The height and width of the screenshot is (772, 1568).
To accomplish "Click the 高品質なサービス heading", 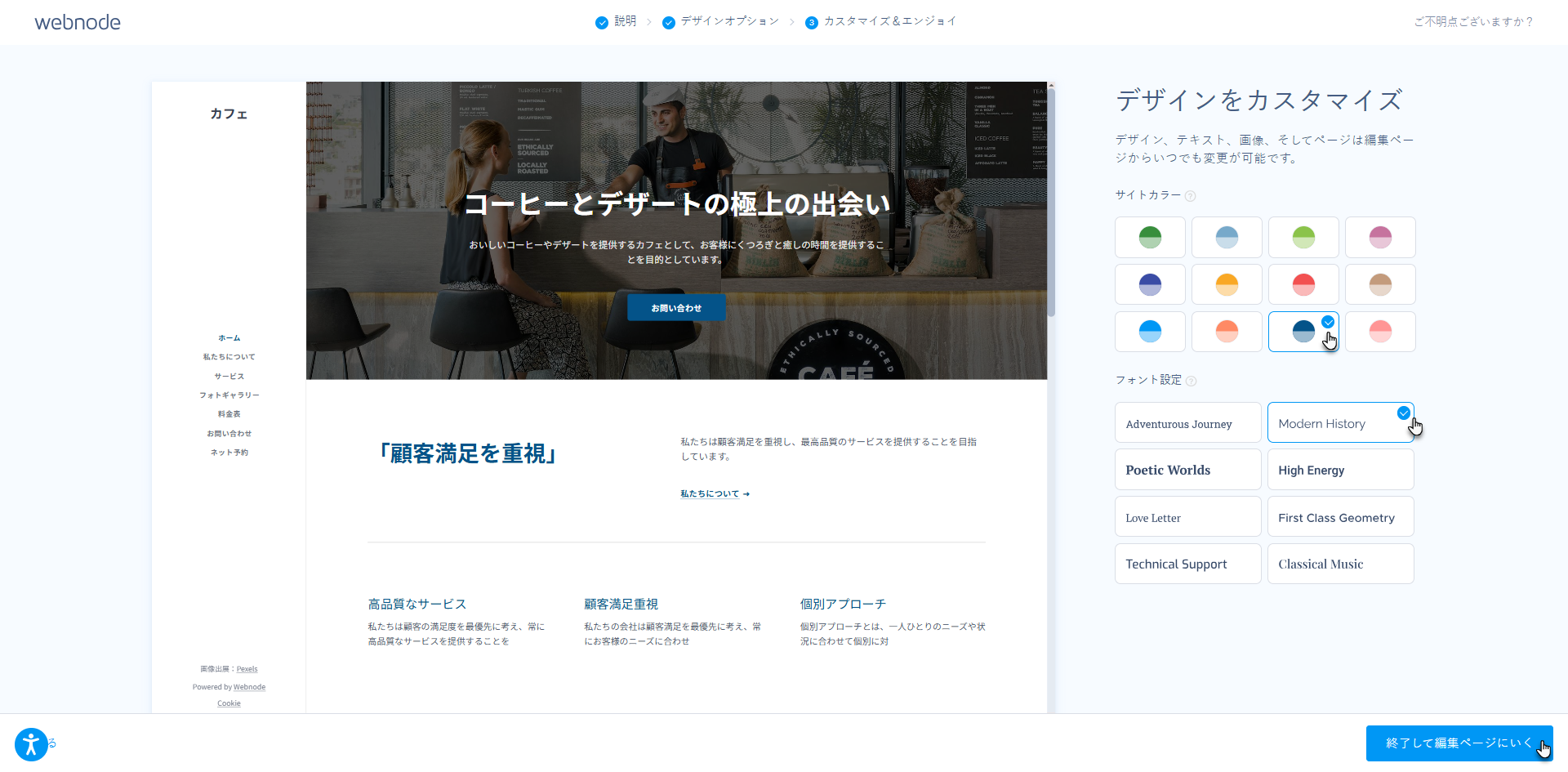I will click(x=416, y=605).
